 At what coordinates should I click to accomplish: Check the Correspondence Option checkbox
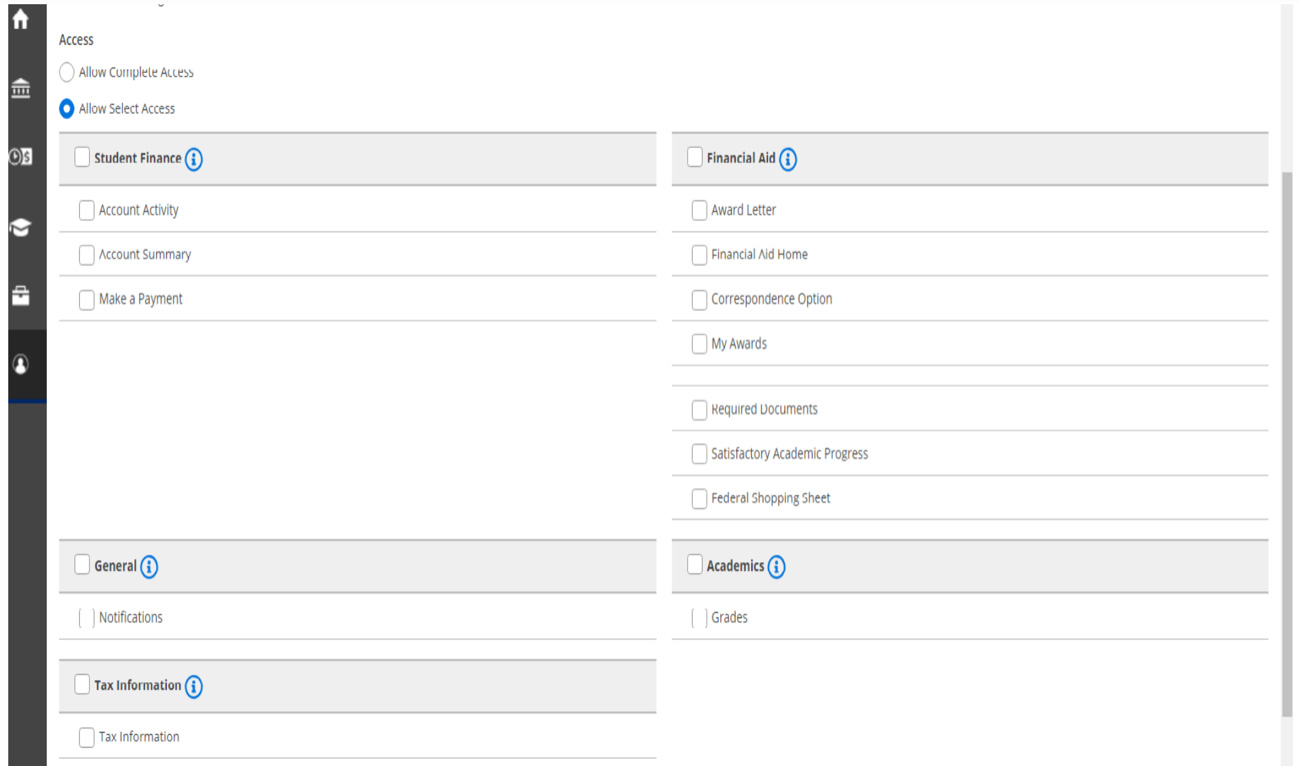coord(700,299)
